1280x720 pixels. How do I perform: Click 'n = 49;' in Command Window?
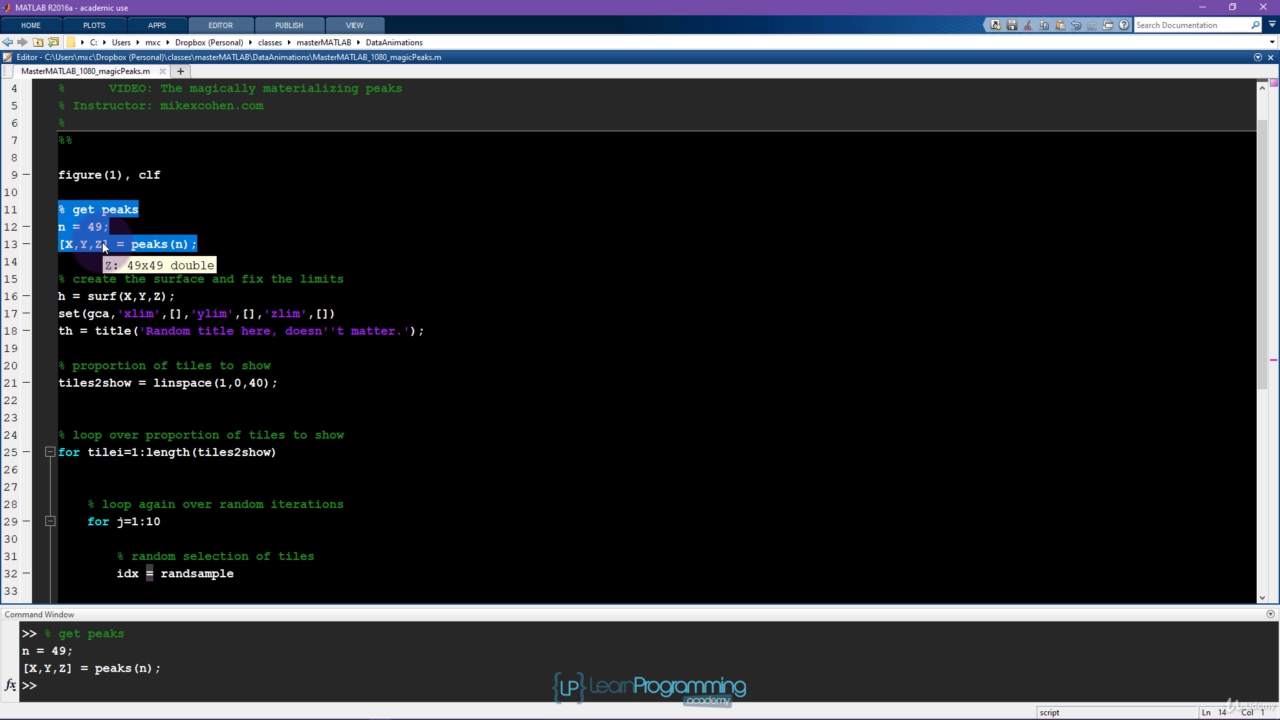coord(47,651)
